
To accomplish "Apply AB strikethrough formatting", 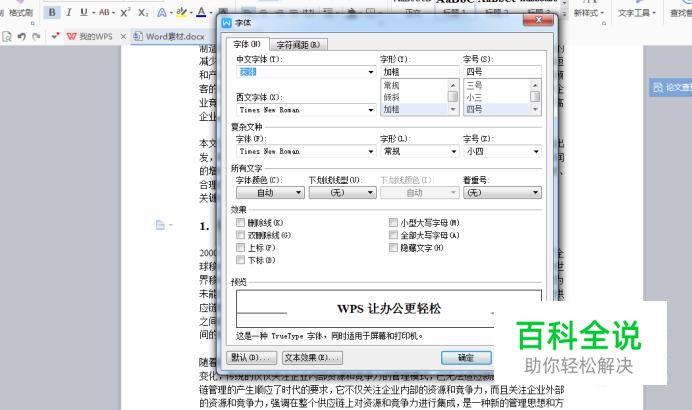I will (104, 12).
